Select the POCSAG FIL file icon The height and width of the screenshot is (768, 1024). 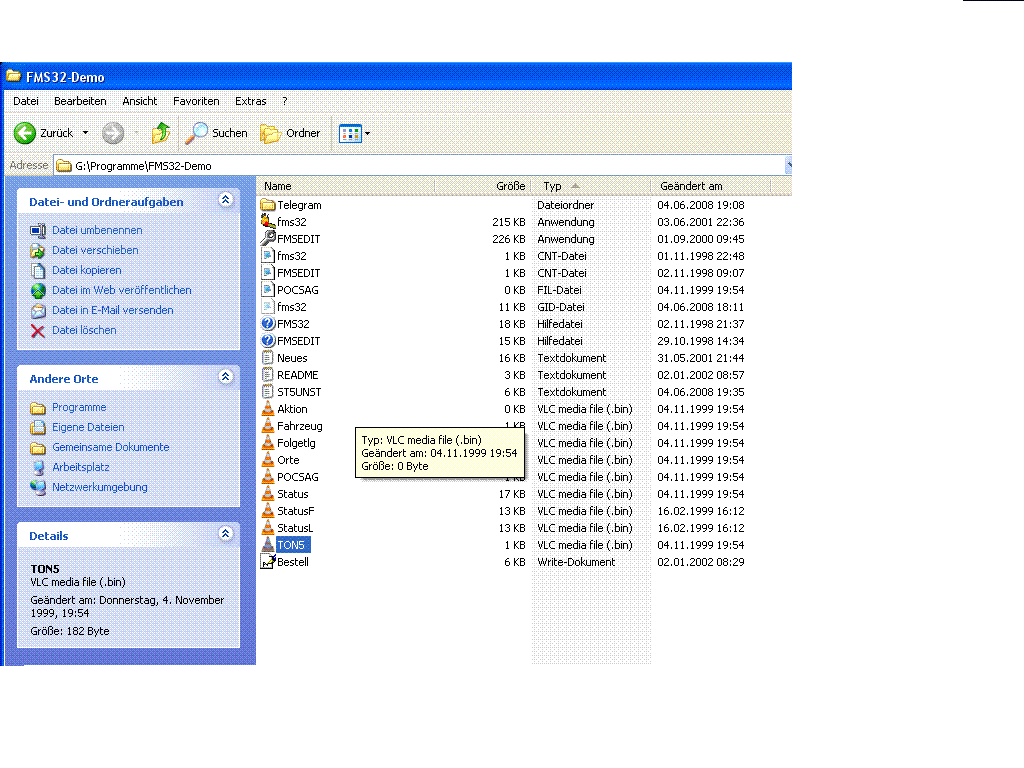[268, 290]
